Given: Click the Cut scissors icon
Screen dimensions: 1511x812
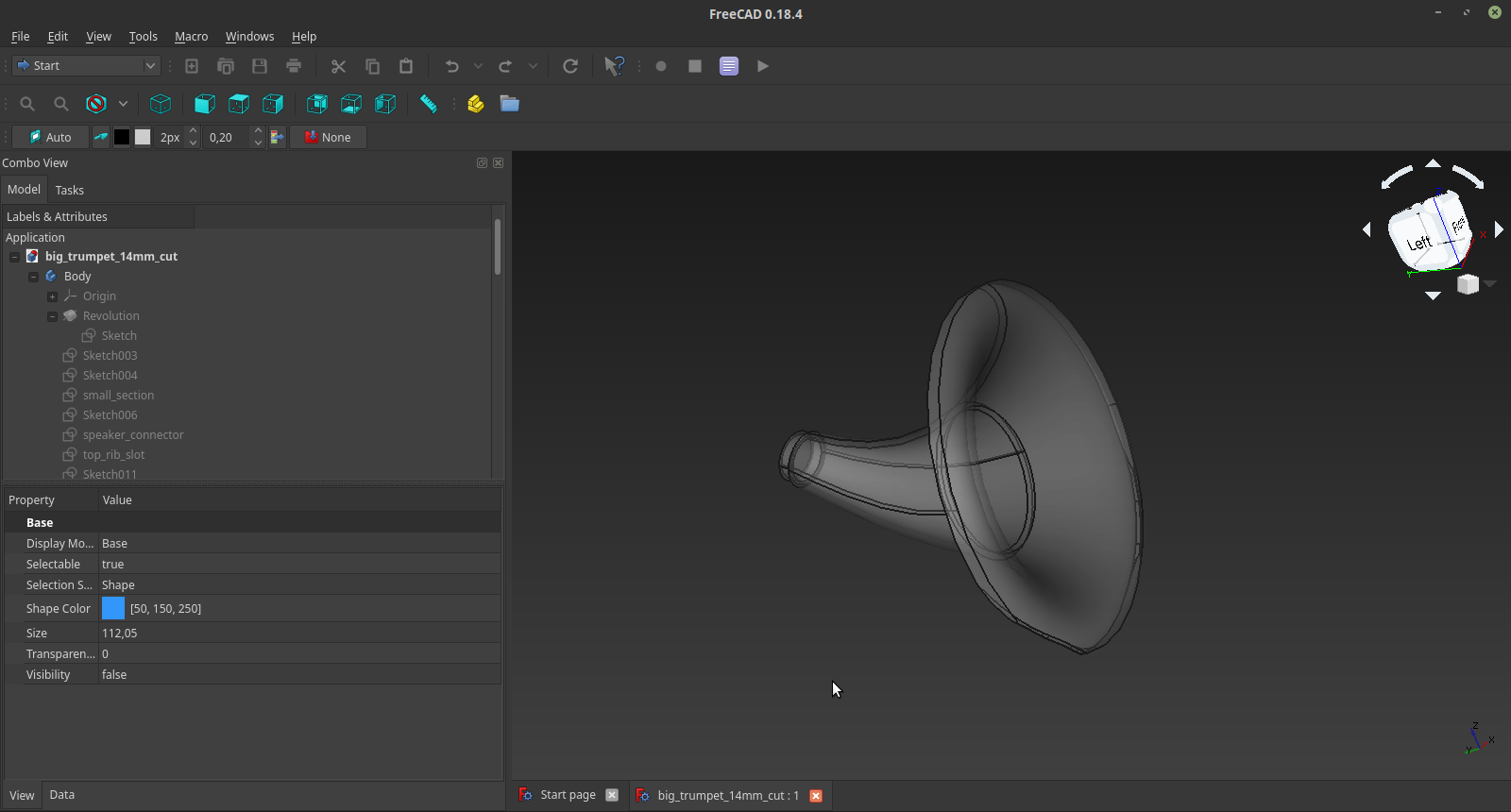Looking at the screenshot, I should point(338,66).
